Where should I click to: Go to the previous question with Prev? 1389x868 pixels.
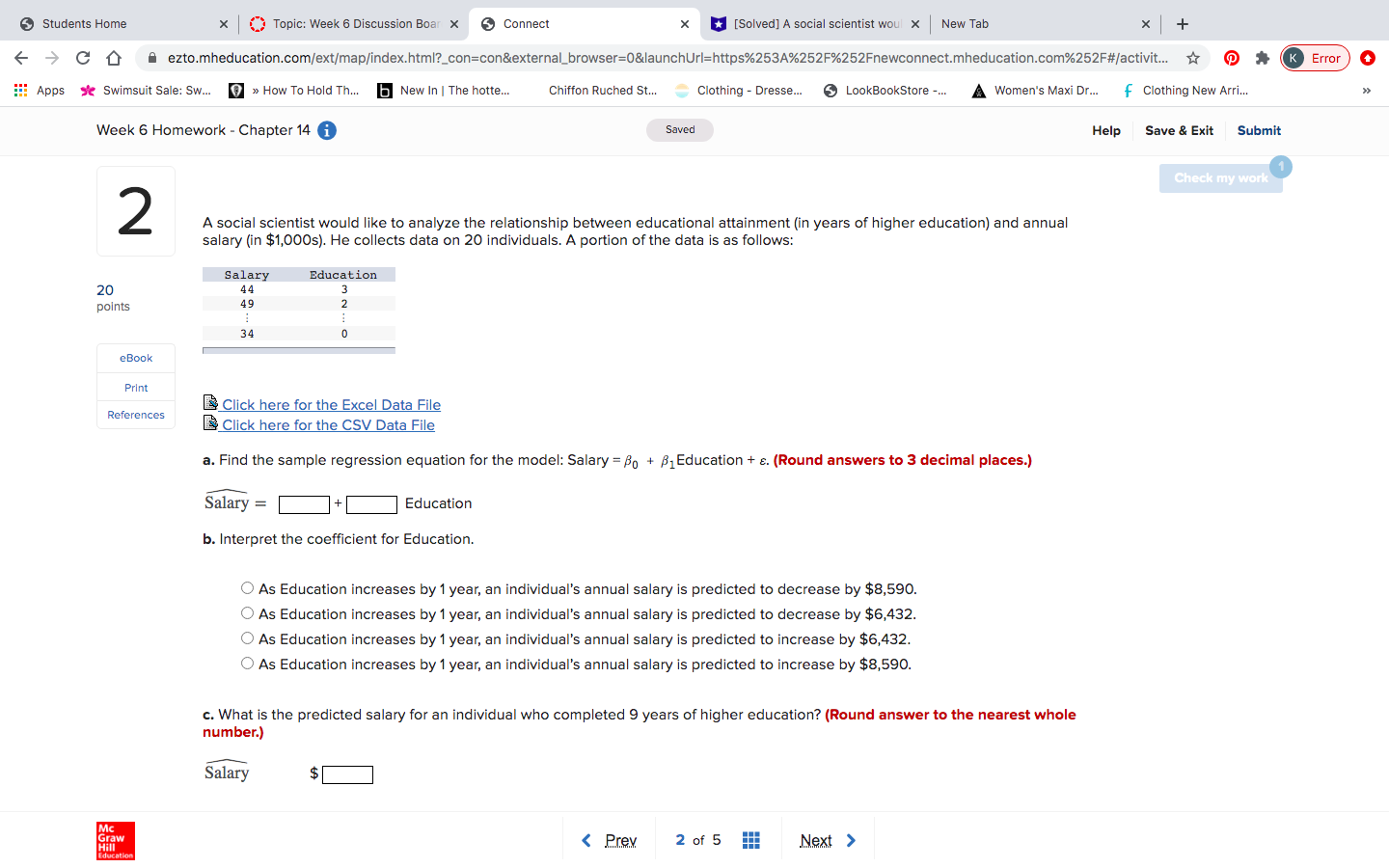pos(609,840)
